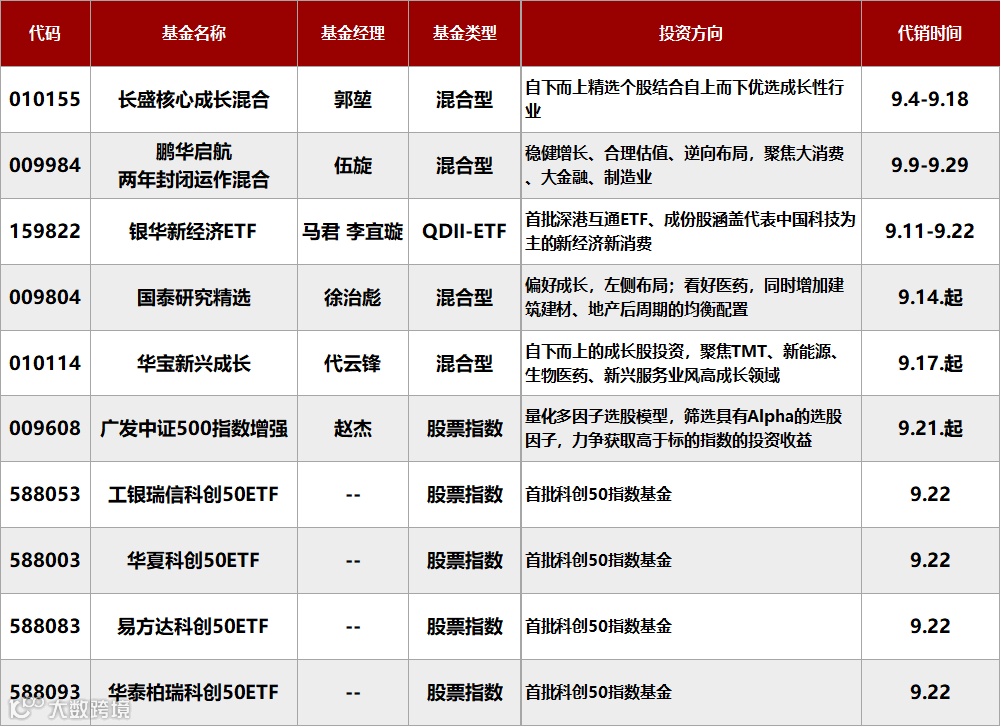Select fund code 159822
This screenshot has height=727, width=1001.
(x=45, y=231)
